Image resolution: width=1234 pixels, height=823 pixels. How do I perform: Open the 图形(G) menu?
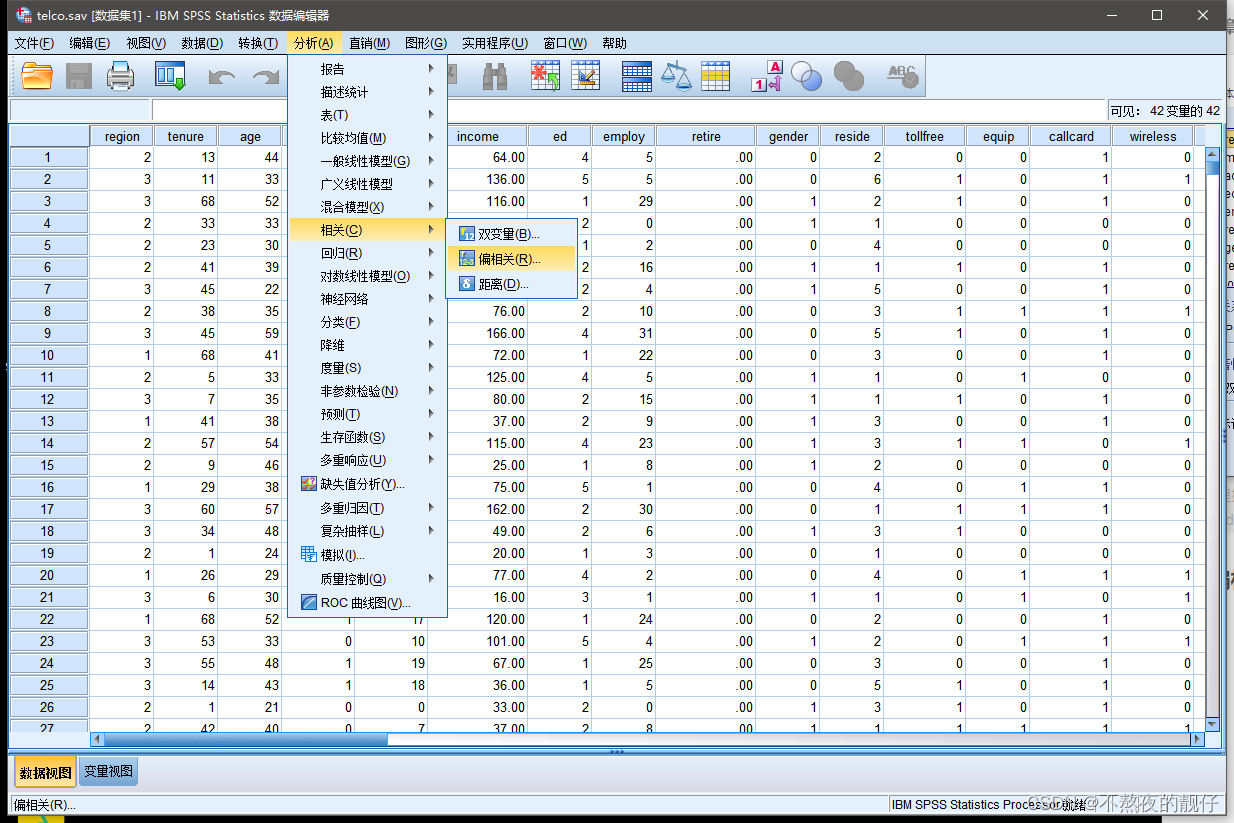(x=426, y=43)
